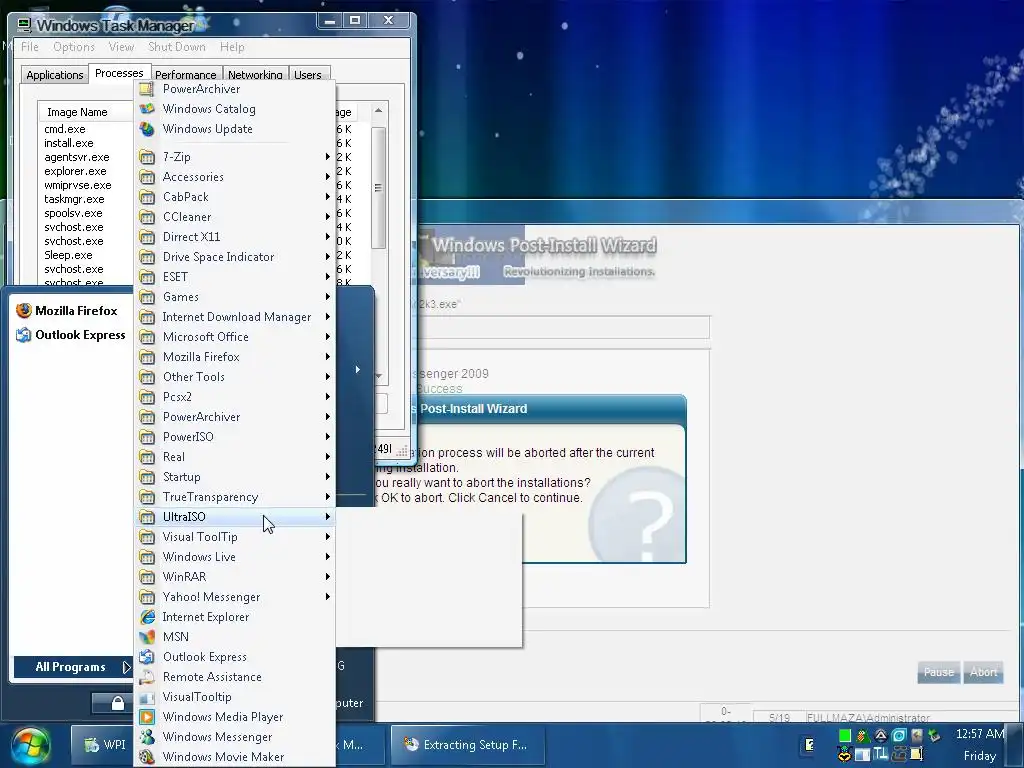Viewport: 1024px width, 768px height.
Task: Click the Pause button in Post-Install Wizard
Action: [x=939, y=672]
